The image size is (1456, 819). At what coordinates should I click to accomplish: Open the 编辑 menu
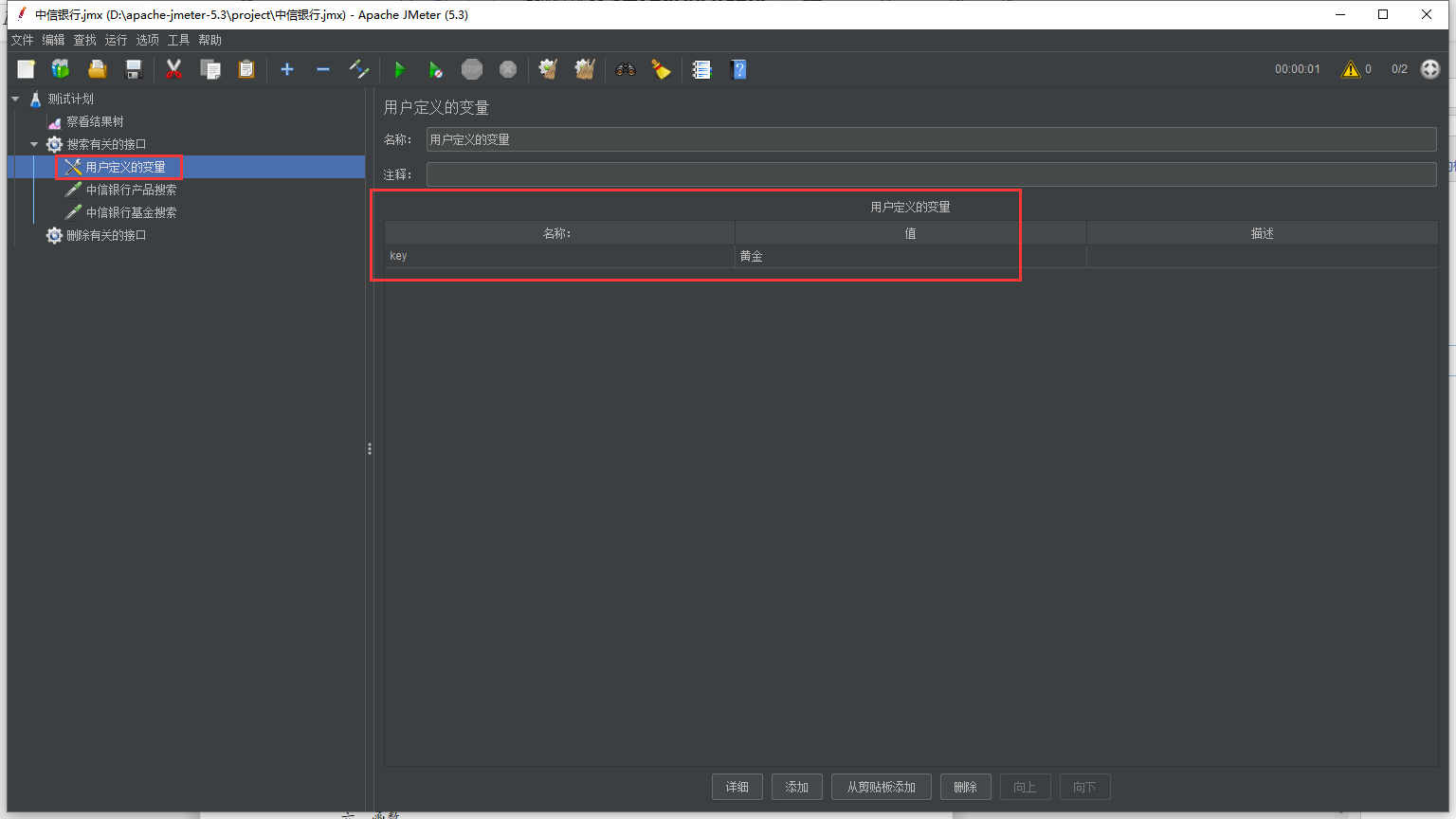coord(53,40)
